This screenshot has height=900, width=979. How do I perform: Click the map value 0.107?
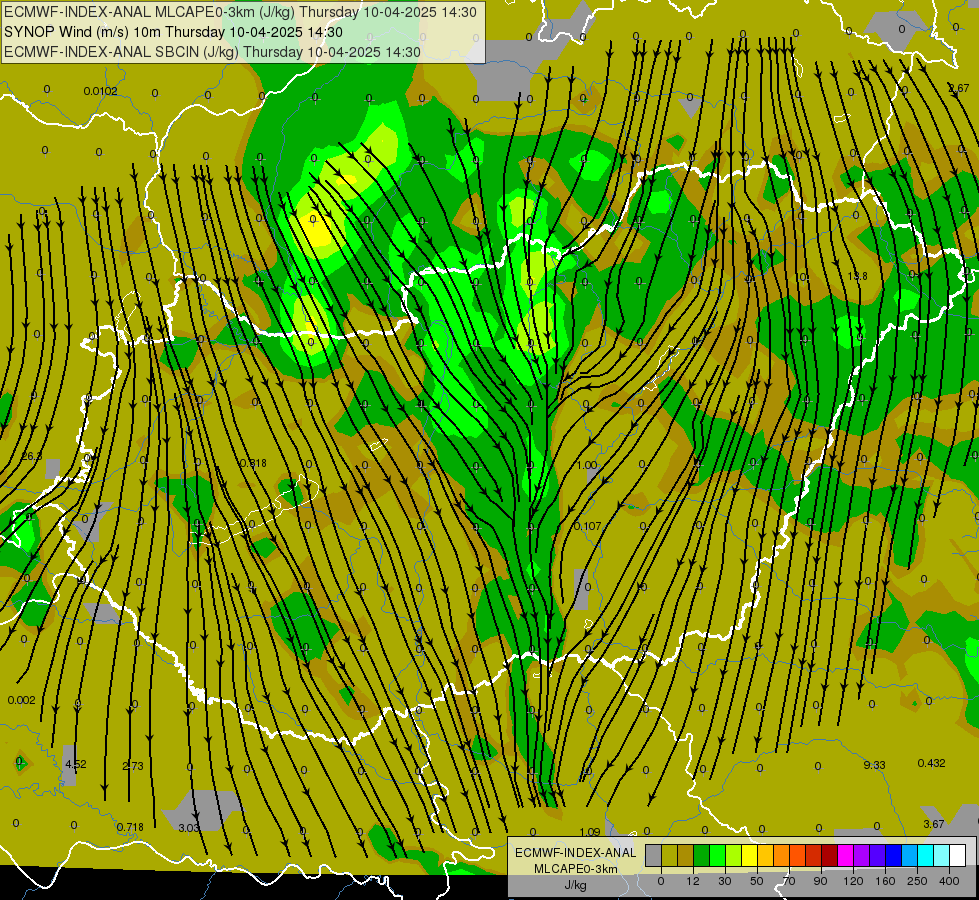coord(588,526)
